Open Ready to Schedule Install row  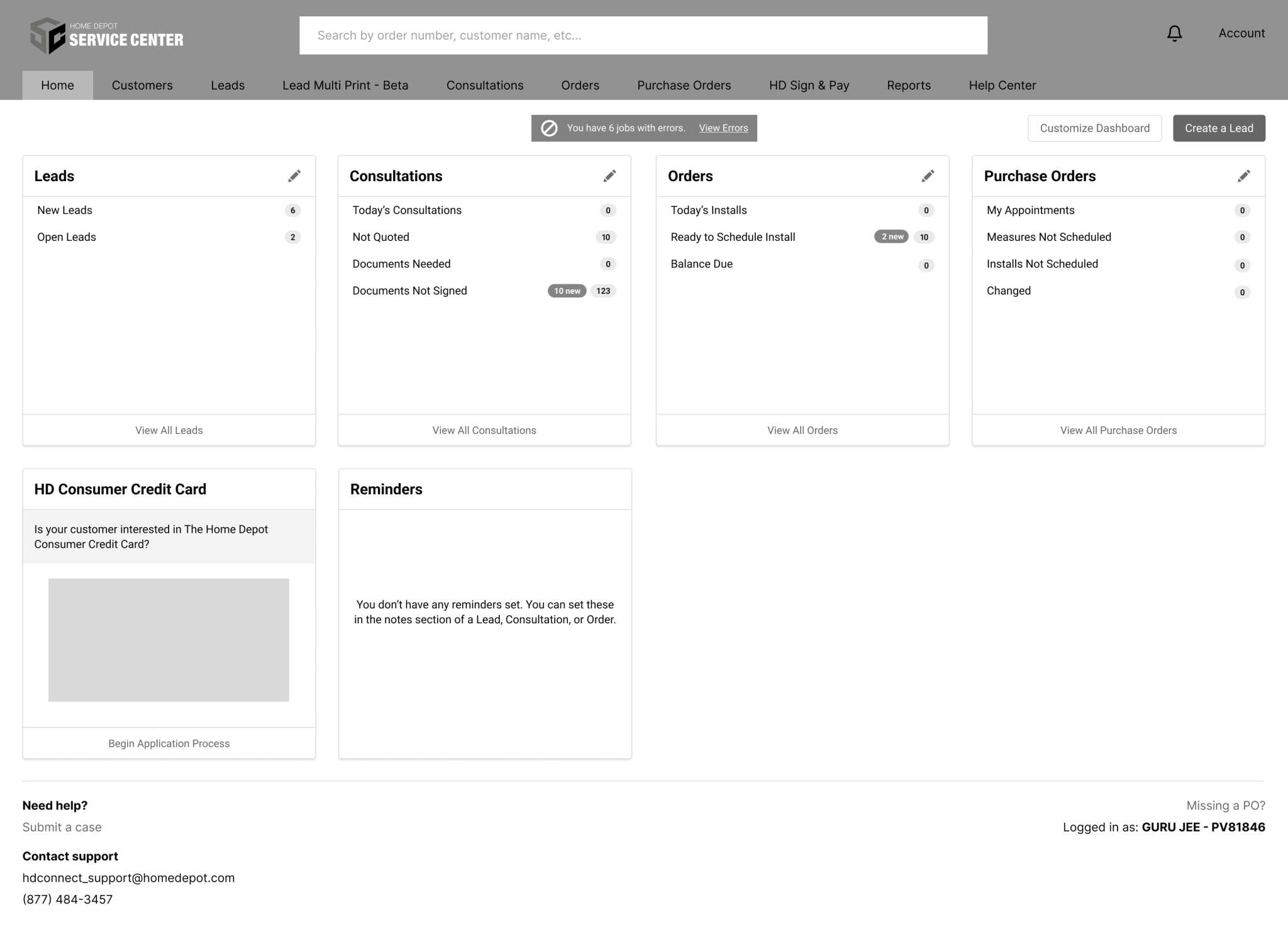802,237
